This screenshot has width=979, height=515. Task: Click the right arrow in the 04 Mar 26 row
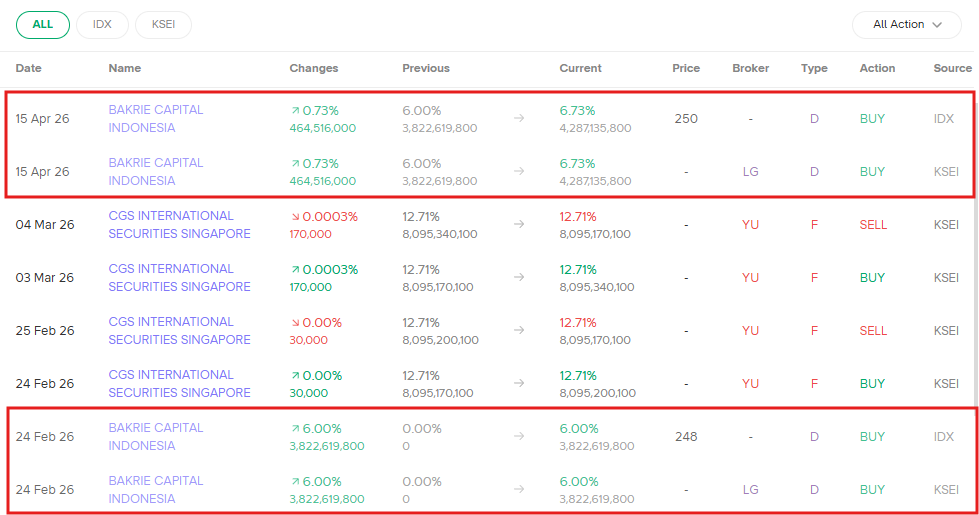[x=519, y=224]
